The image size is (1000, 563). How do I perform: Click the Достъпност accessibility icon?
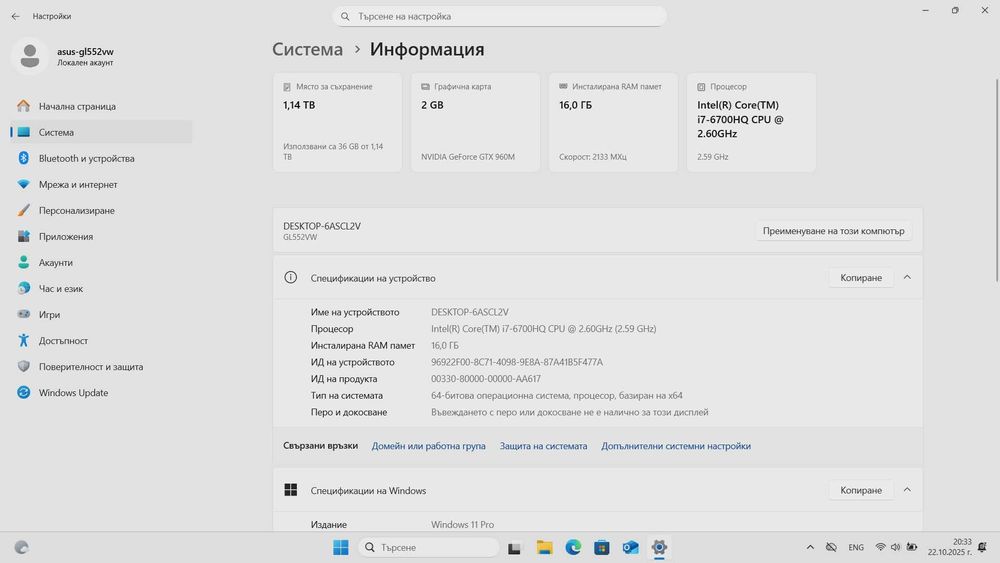[x=24, y=340]
